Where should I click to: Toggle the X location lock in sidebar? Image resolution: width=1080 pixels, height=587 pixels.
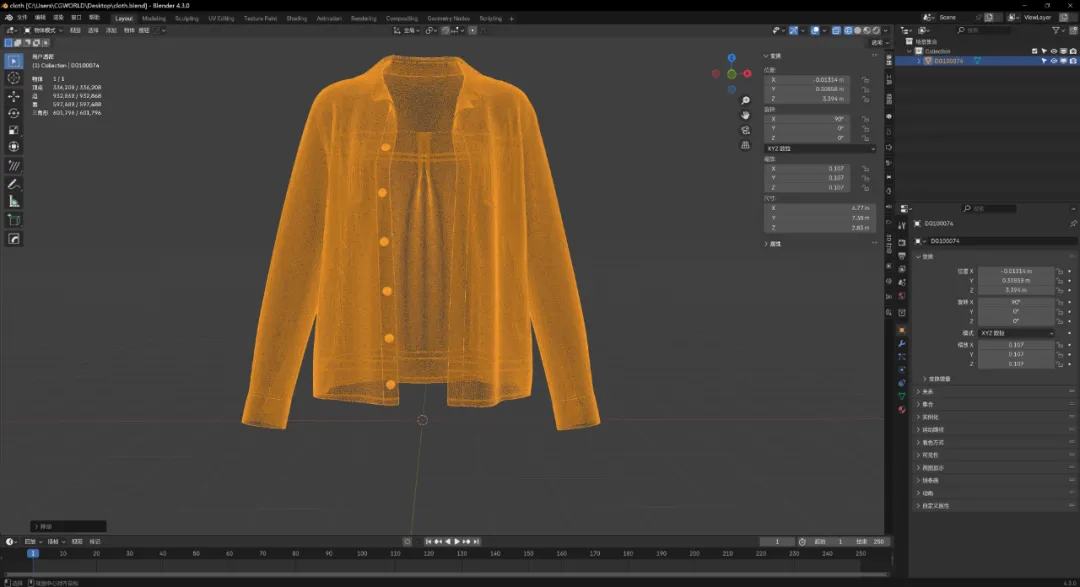click(x=864, y=79)
